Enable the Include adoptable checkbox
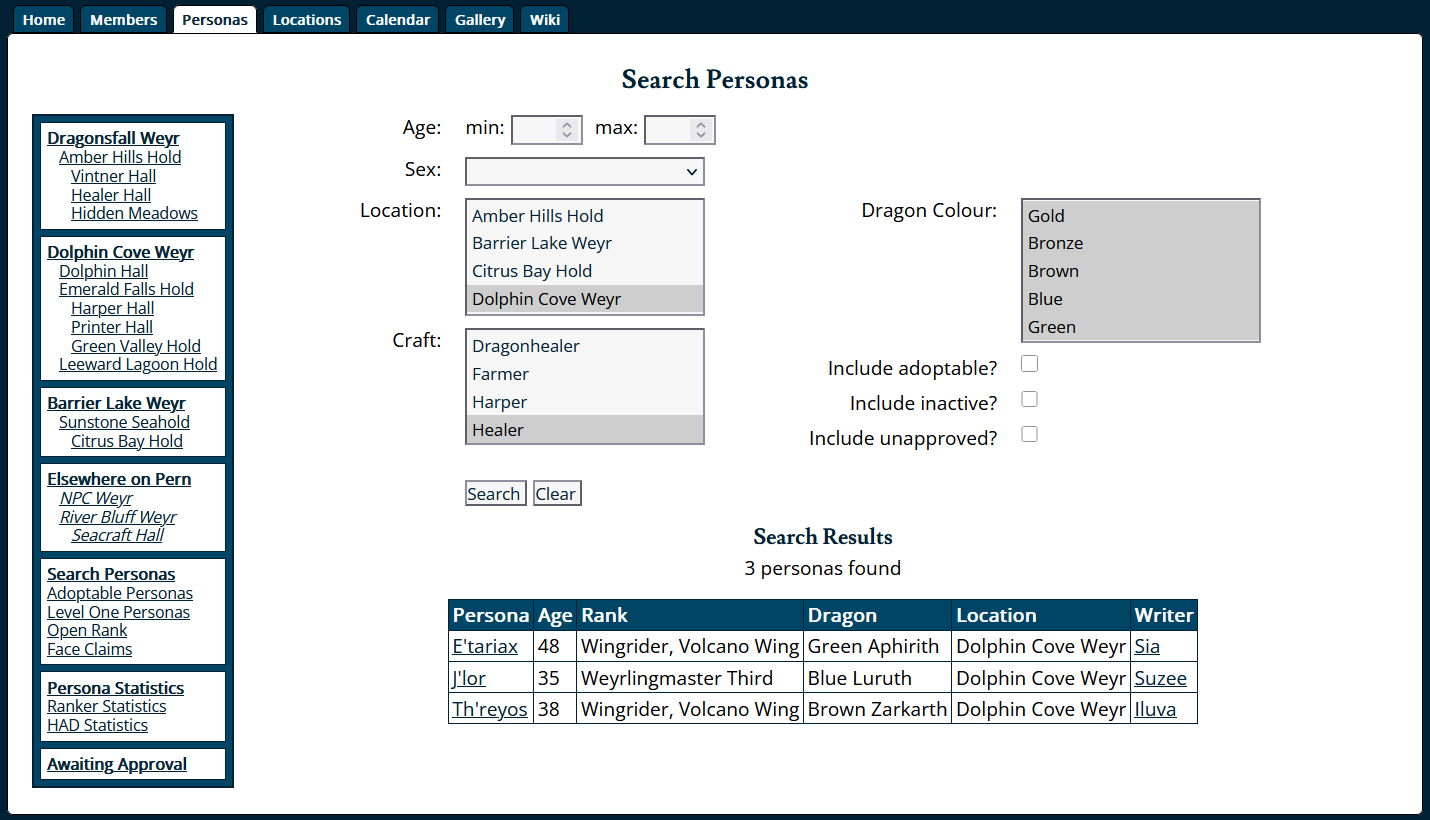 click(1029, 364)
